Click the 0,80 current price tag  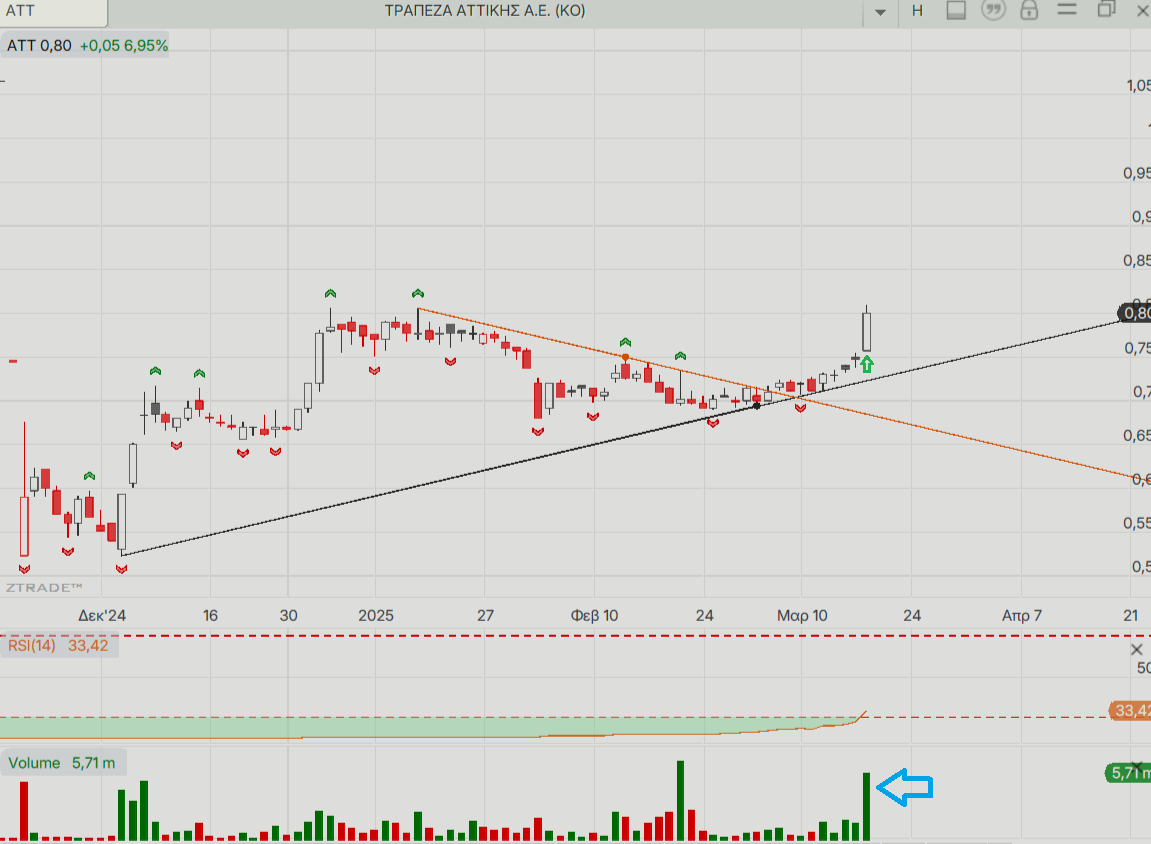1136,313
